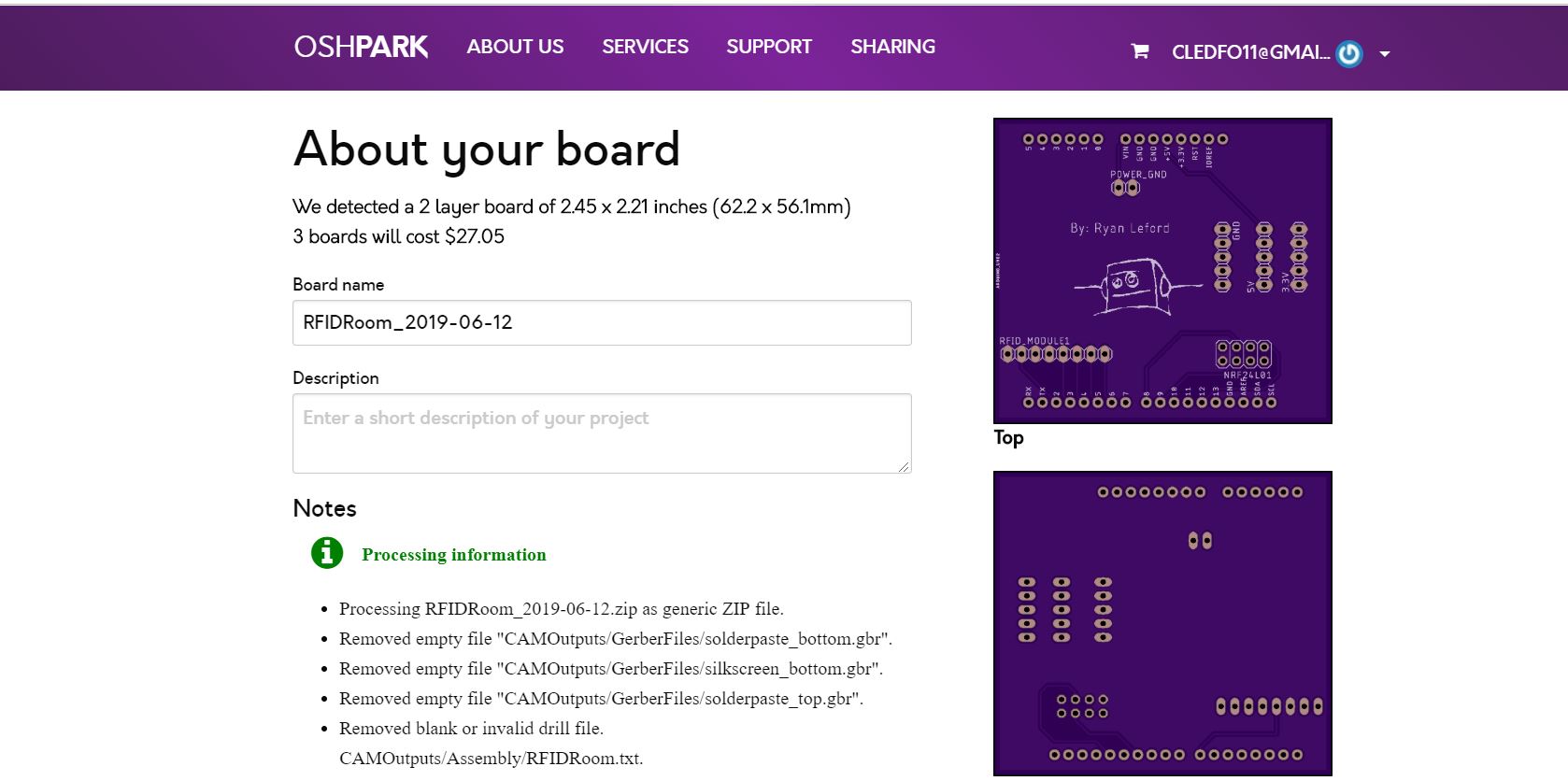Go to OSHPARK home logo

[x=361, y=47]
